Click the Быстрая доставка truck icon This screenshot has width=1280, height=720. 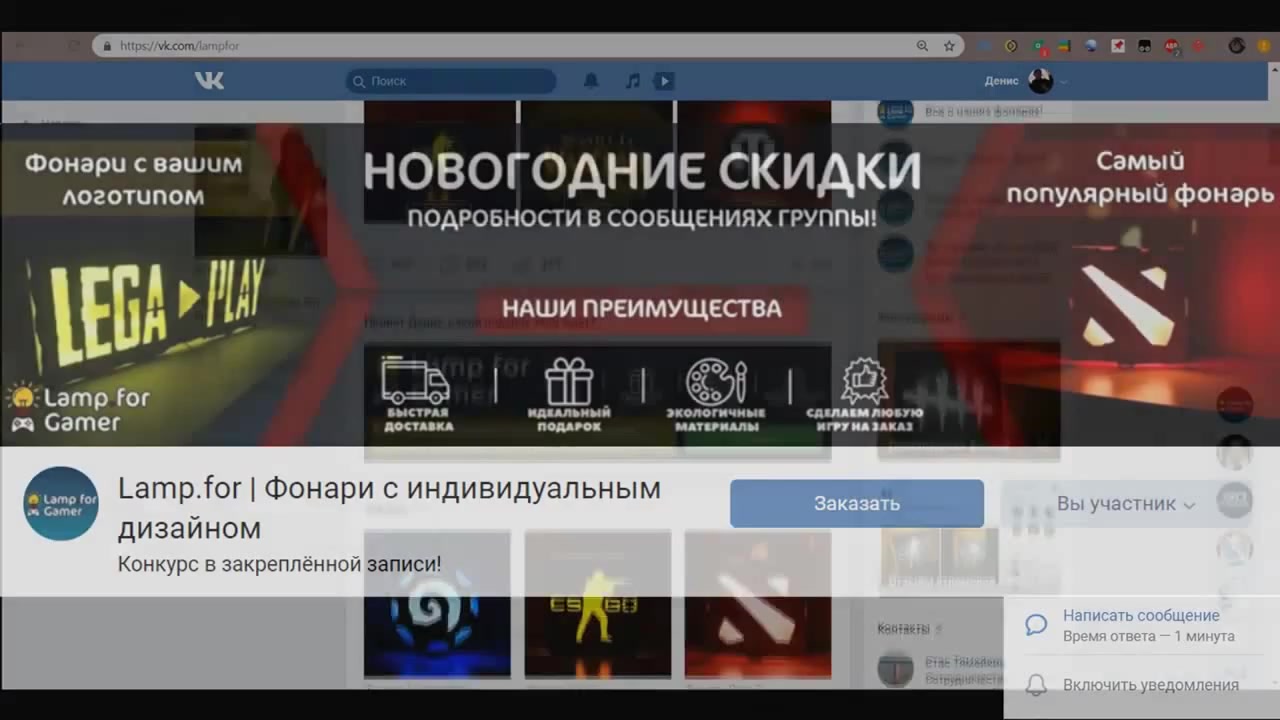416,380
